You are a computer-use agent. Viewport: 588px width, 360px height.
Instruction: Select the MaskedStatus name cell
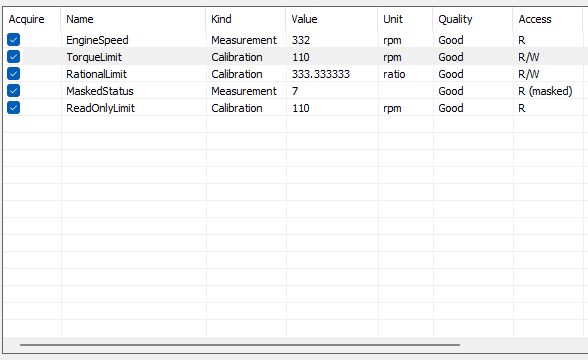tap(100, 91)
